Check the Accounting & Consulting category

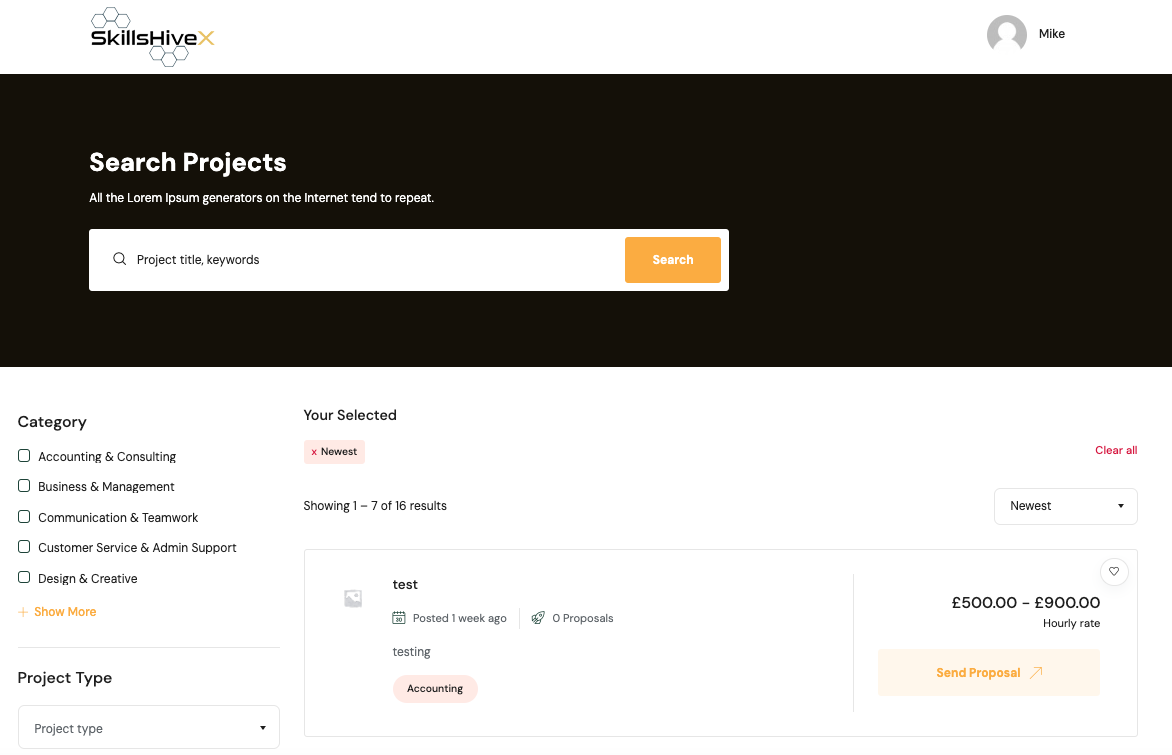coord(24,456)
